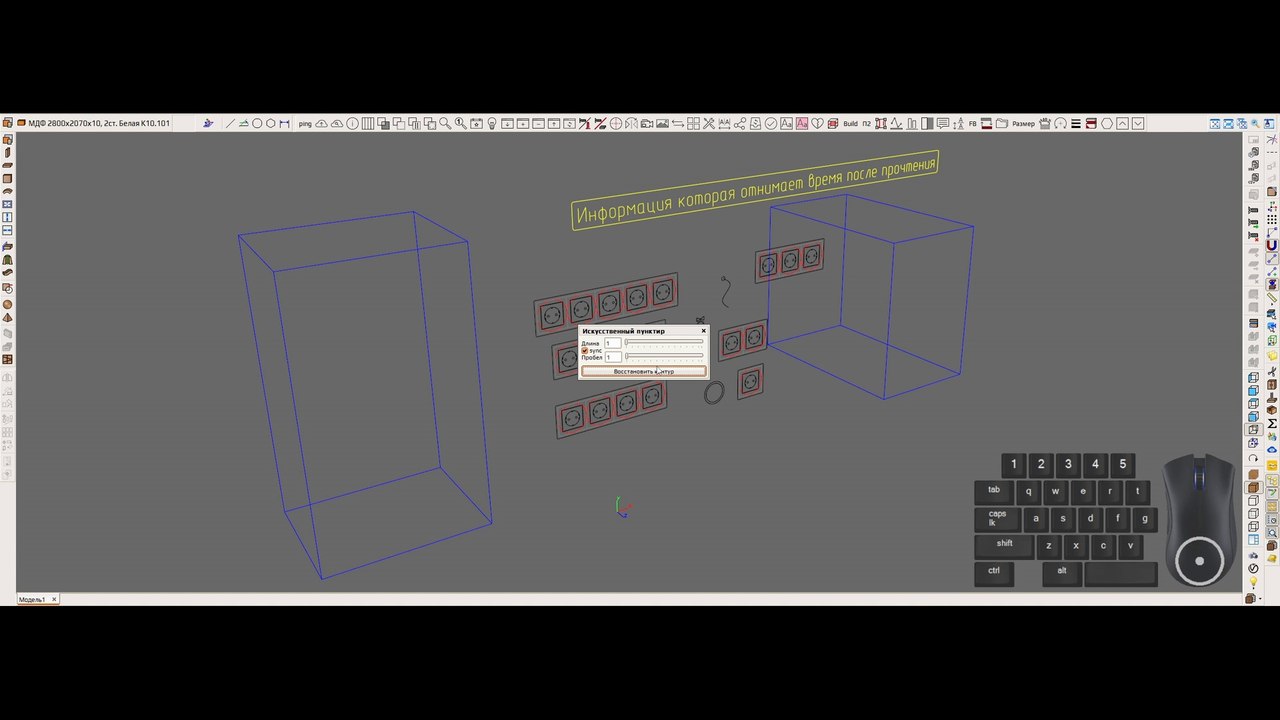1280x720 pixels.
Task: Click the cloud download icon
Action: pos(337,124)
